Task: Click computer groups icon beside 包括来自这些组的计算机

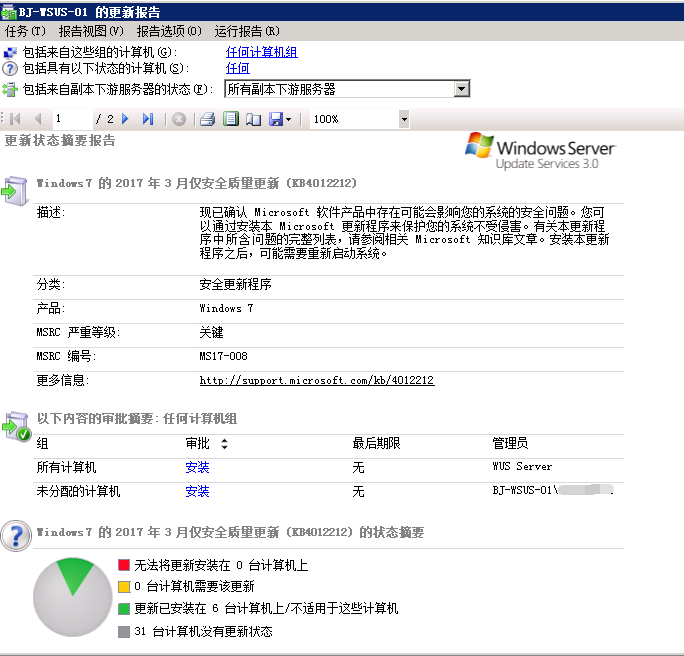Action: (10, 53)
